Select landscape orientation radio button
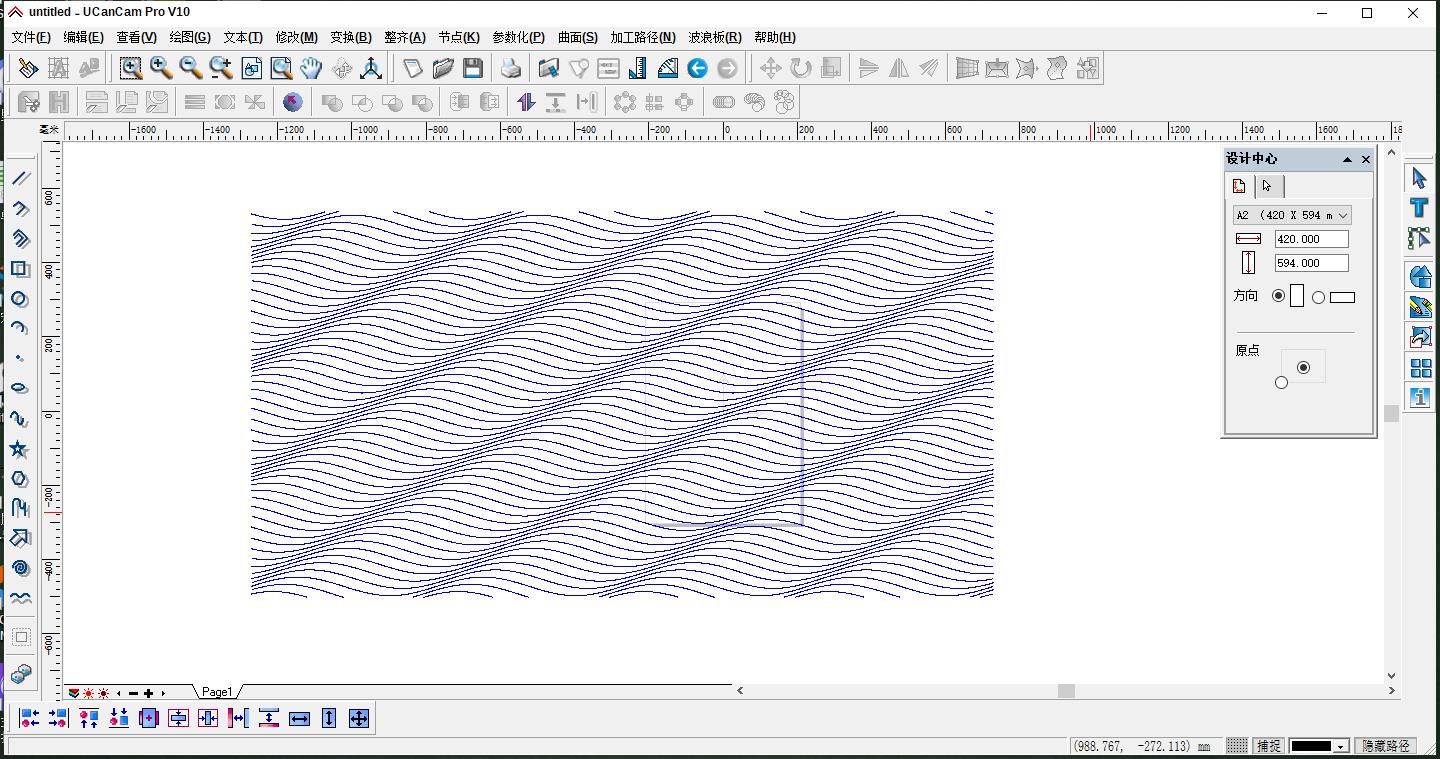 click(x=1318, y=297)
